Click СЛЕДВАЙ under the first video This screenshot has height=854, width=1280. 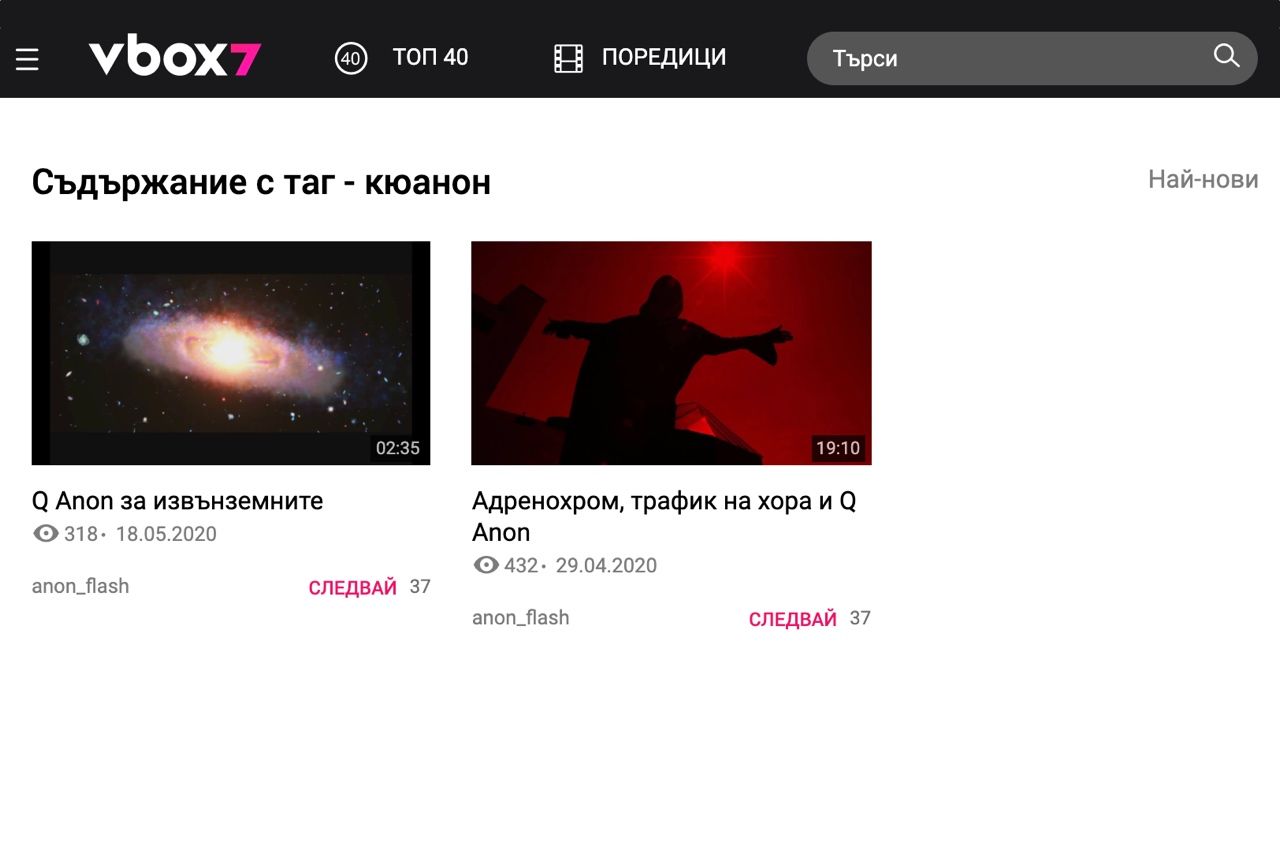[x=353, y=588]
